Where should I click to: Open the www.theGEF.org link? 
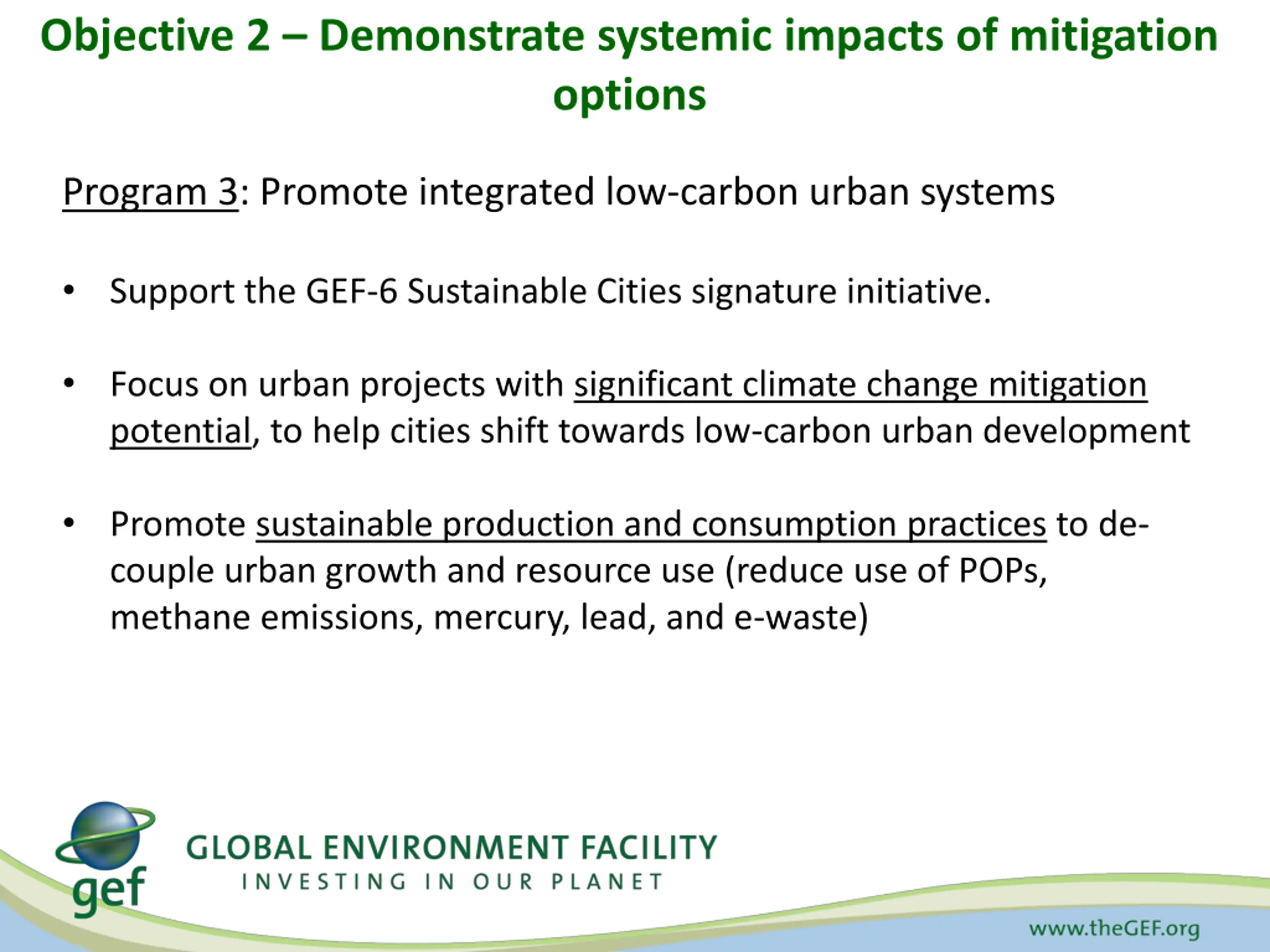click(1114, 928)
